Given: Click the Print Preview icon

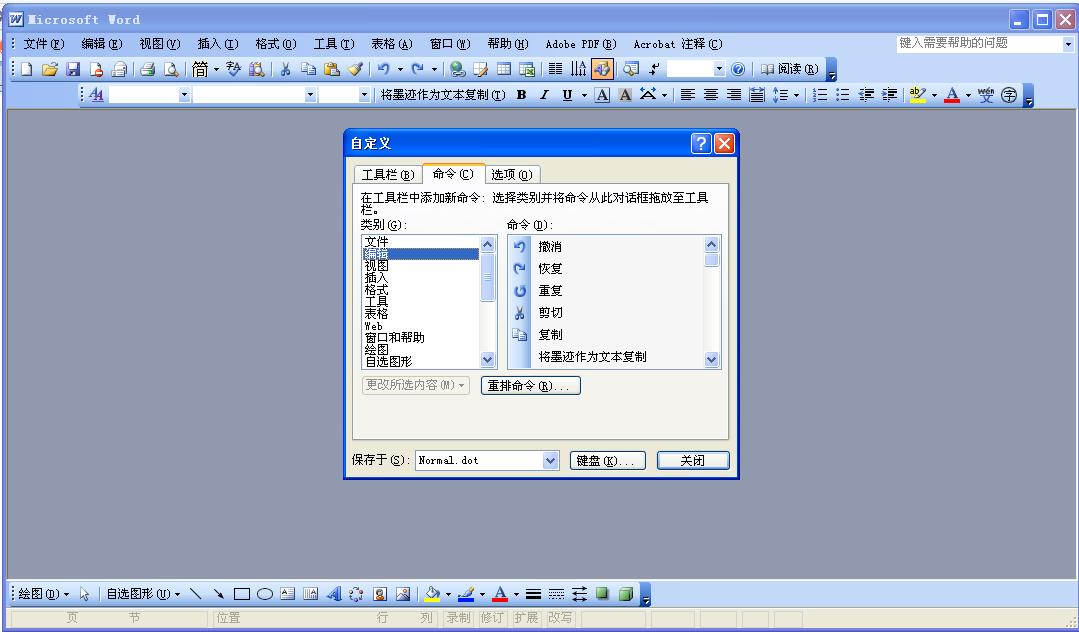Looking at the screenshot, I should point(171,69).
